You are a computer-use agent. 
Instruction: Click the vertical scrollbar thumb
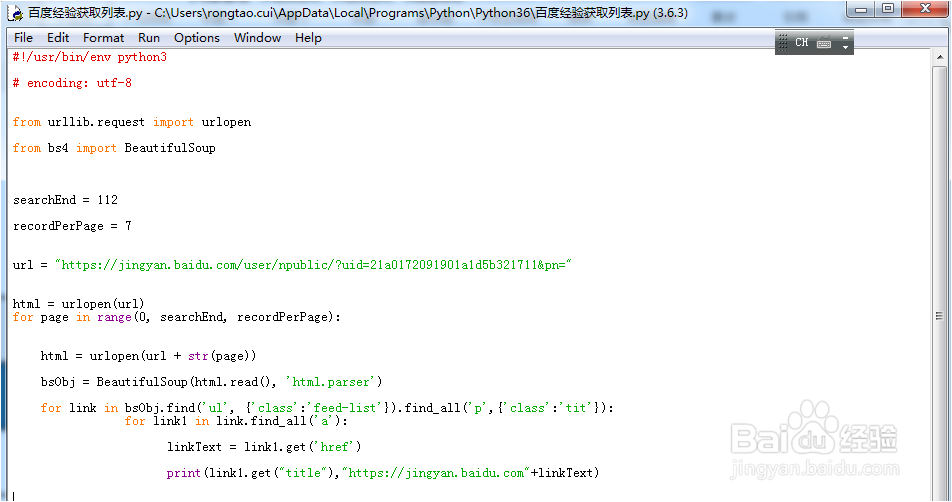(x=939, y=315)
